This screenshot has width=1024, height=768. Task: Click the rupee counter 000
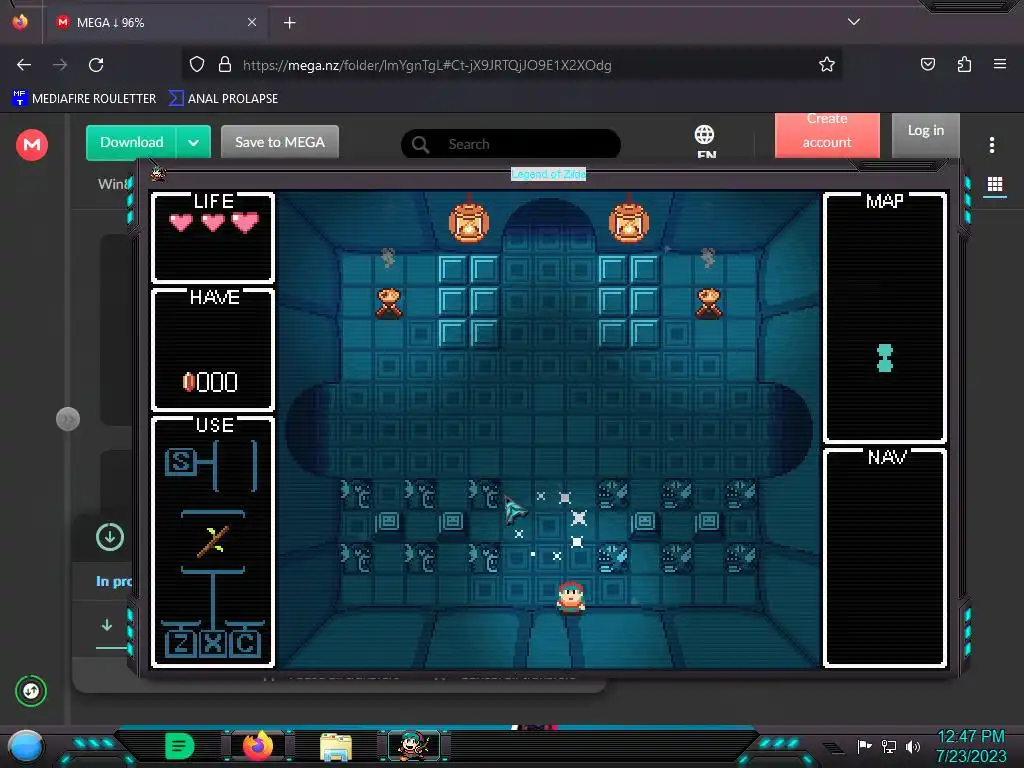210,382
